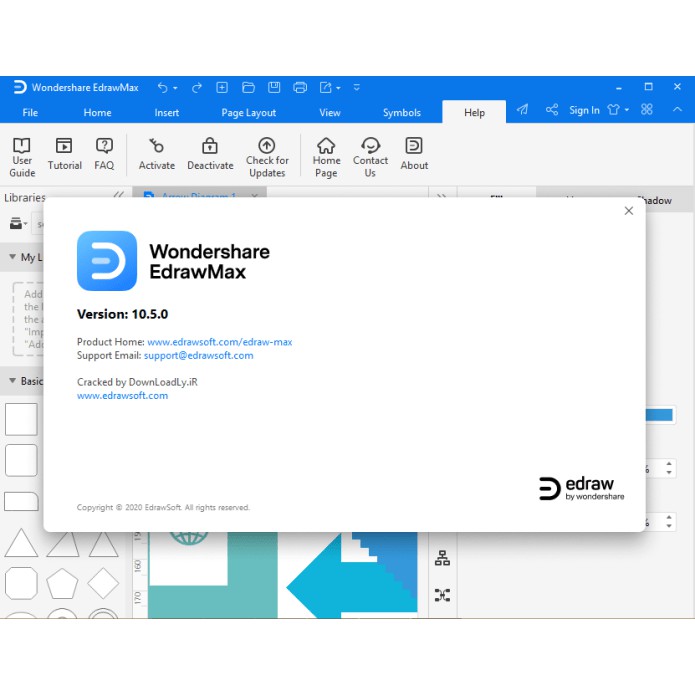
Task: Check for Updates
Action: coord(267,157)
